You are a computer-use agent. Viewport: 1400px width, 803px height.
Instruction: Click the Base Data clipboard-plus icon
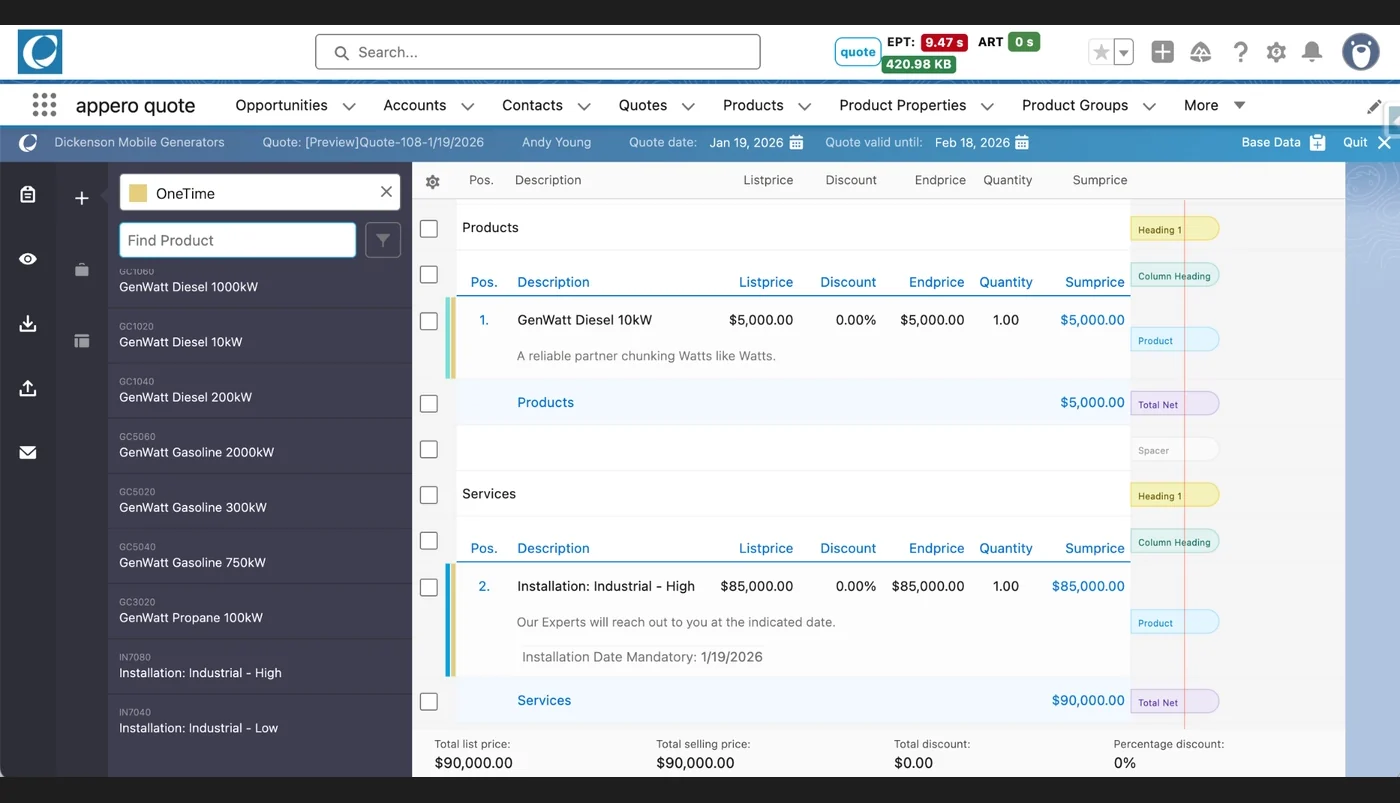[x=1318, y=142]
